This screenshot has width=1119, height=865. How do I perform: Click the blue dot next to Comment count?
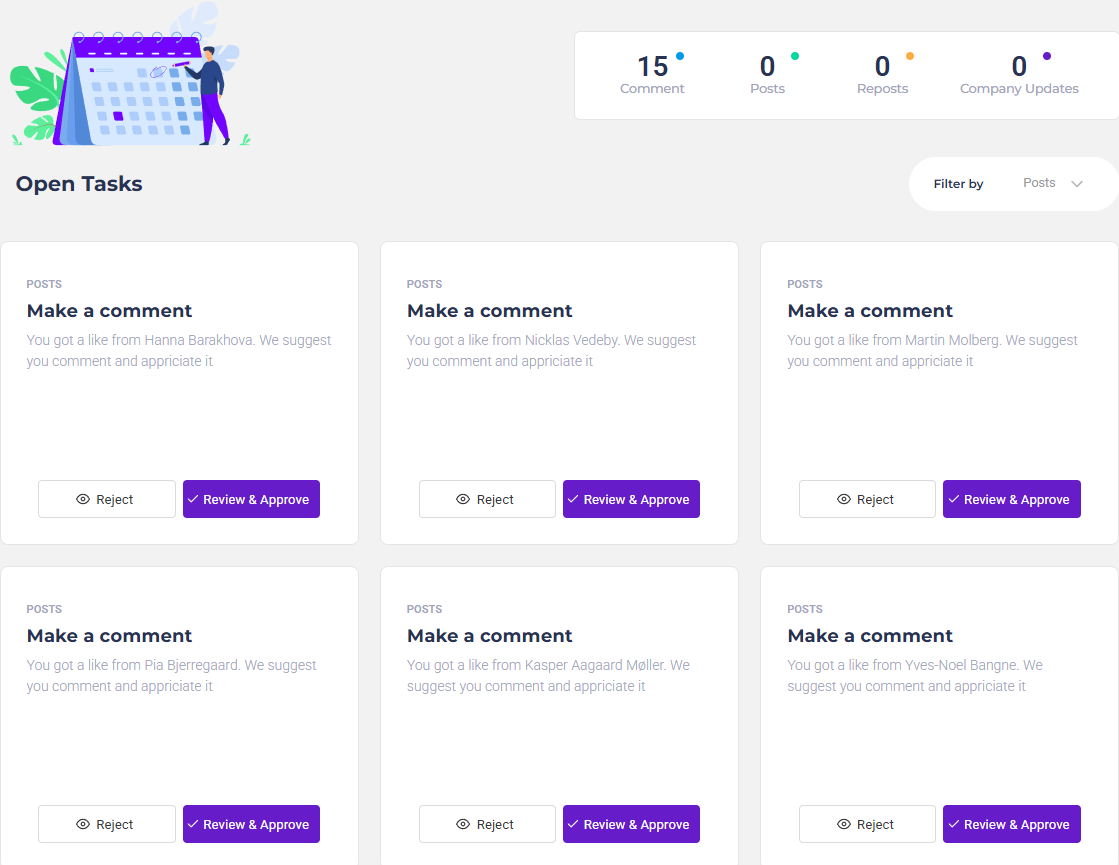pos(680,56)
